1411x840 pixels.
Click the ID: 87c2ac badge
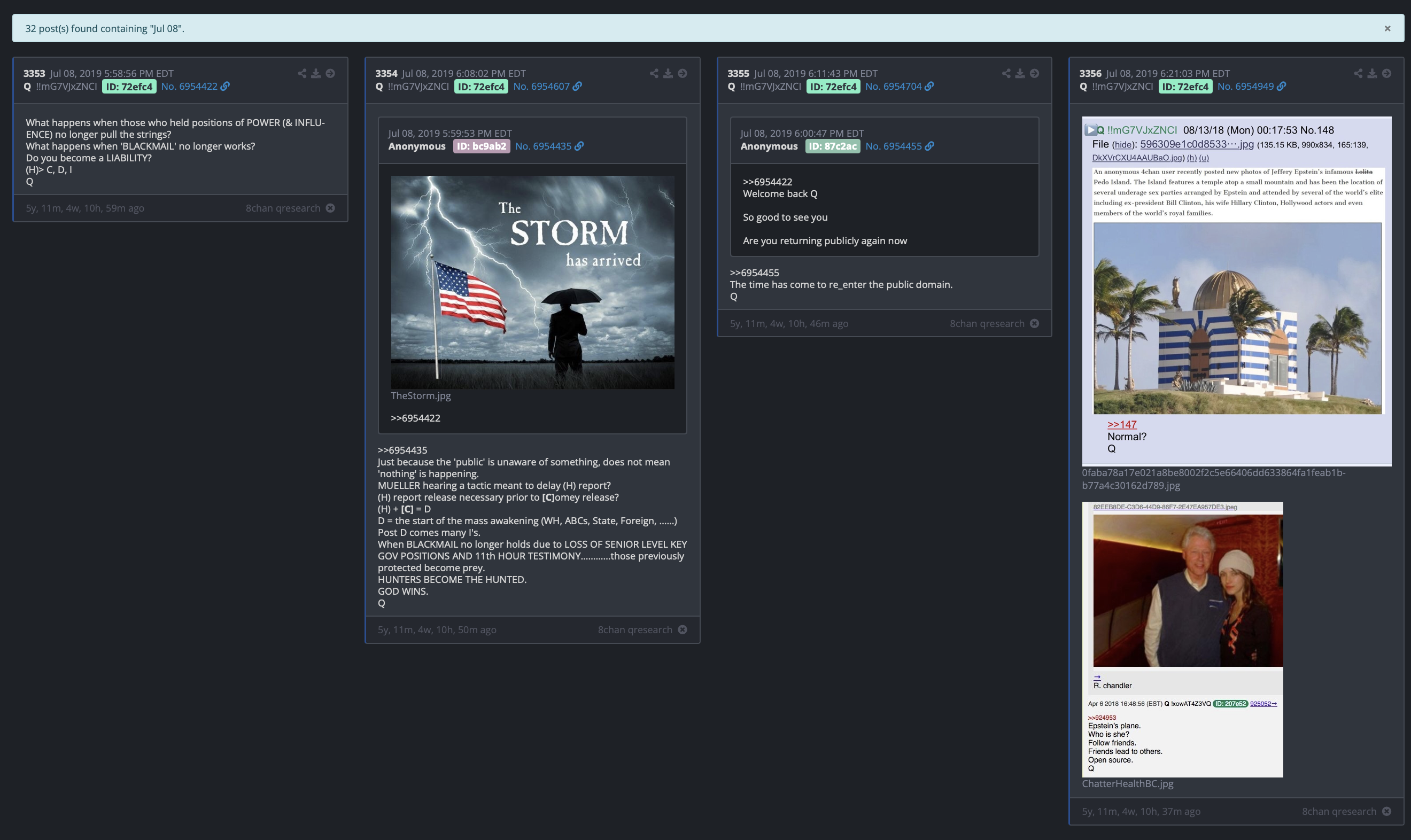[x=833, y=146]
